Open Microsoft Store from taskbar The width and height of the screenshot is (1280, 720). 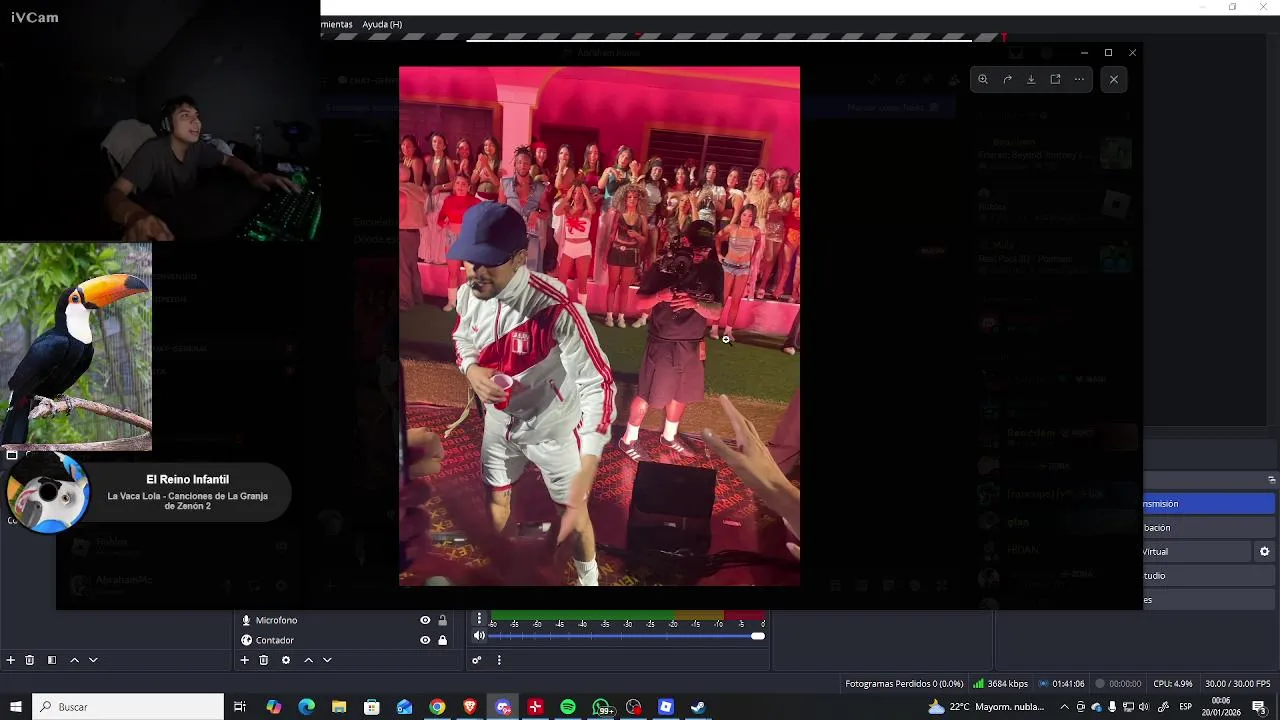pyautogui.click(x=372, y=707)
